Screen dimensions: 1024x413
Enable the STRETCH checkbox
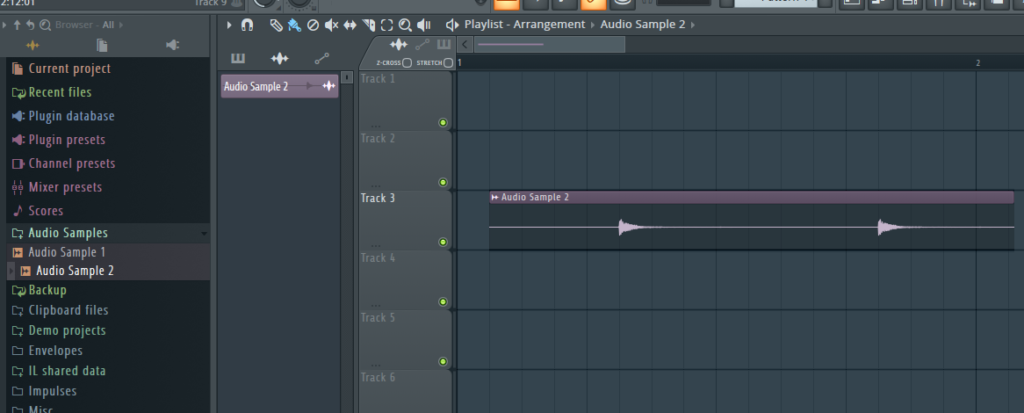(x=448, y=63)
